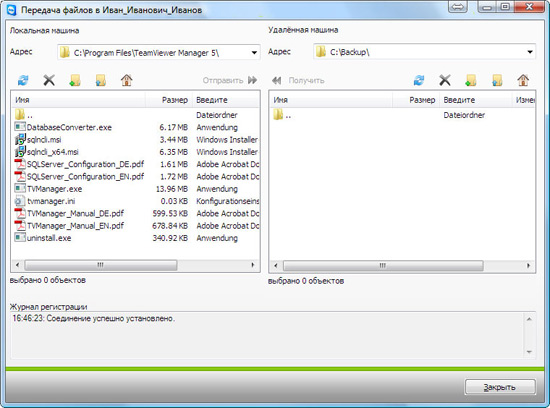The image size is (550, 408).
Task: Click the Закрыть button
Action: pos(500,387)
